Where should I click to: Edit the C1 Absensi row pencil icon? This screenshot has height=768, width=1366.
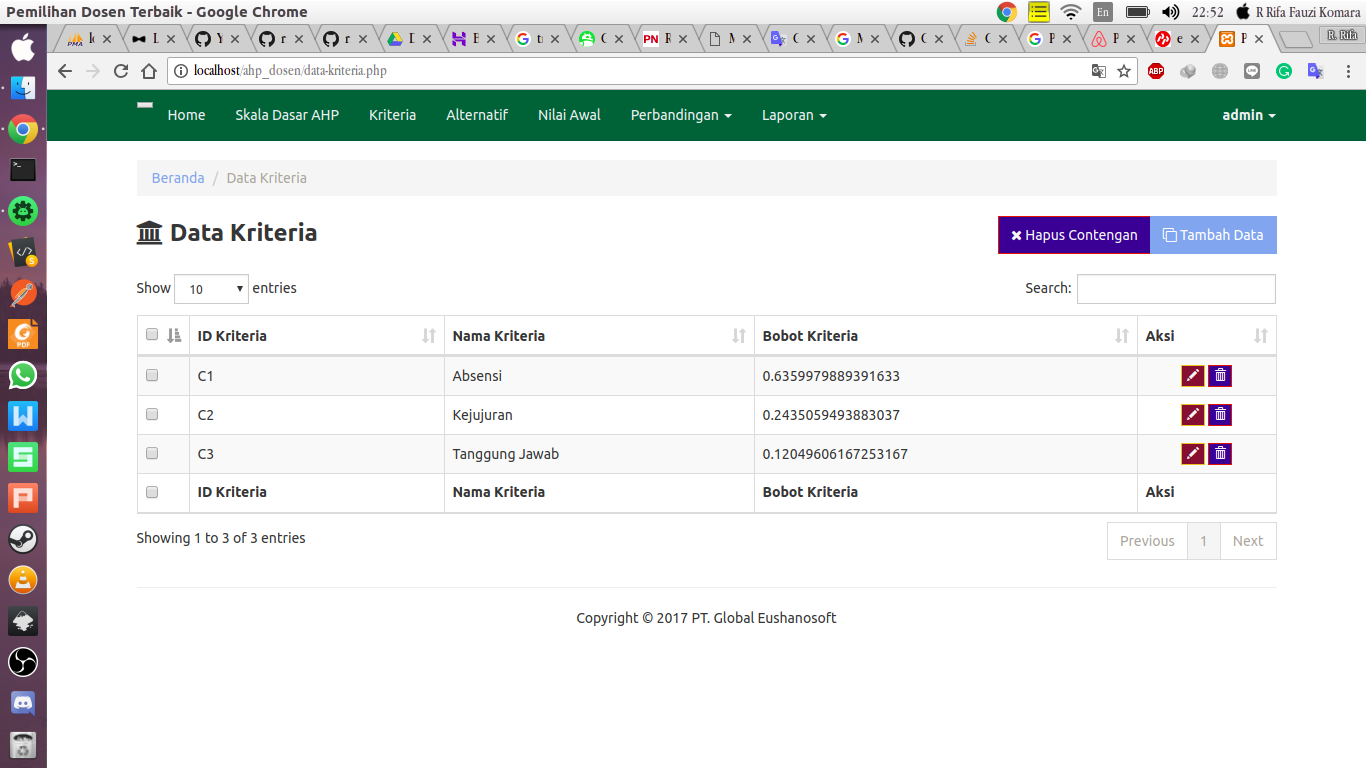point(1193,376)
